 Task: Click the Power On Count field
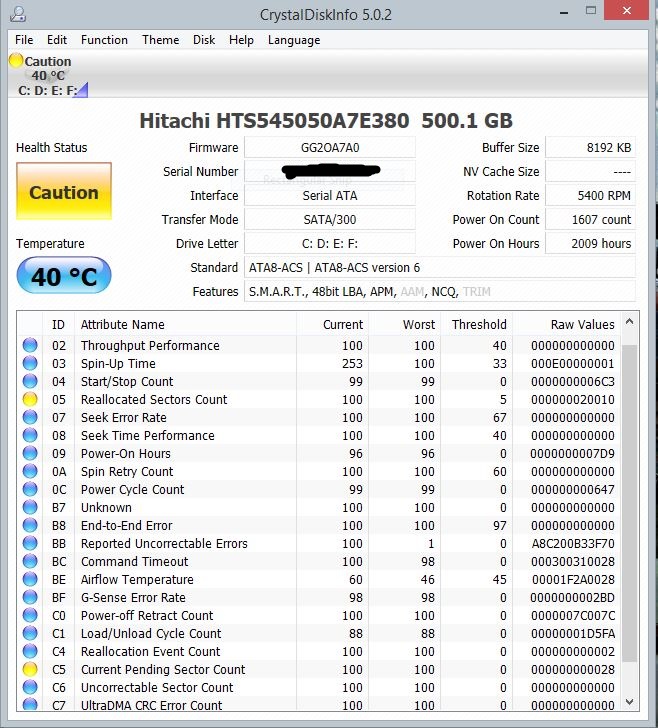(590, 220)
